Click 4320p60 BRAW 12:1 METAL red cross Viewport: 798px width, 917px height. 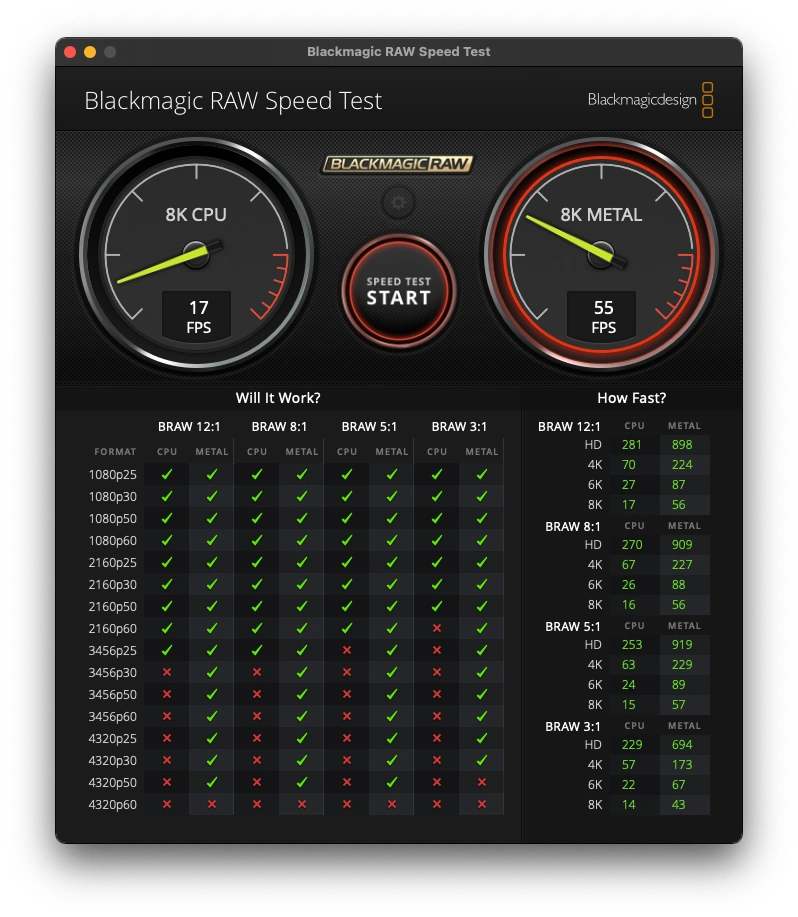212,804
